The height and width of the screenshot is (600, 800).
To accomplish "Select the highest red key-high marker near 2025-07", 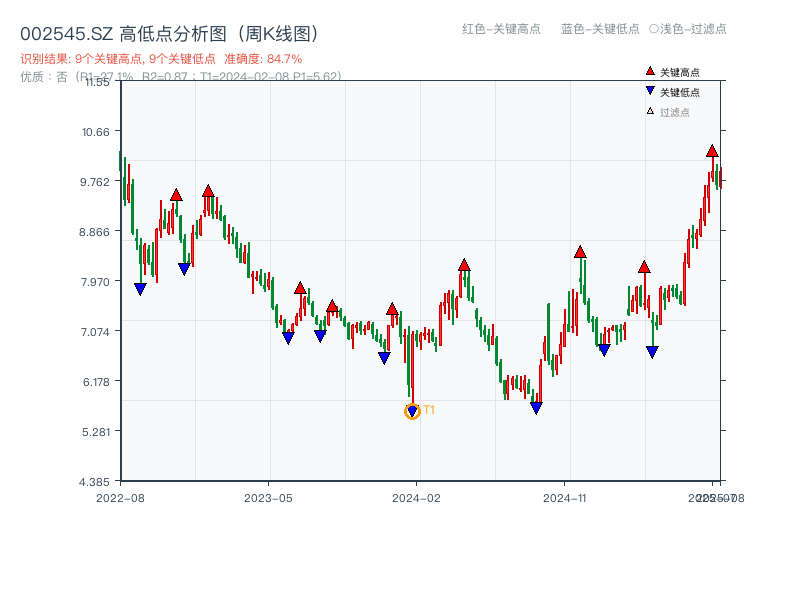I will 712,151.
